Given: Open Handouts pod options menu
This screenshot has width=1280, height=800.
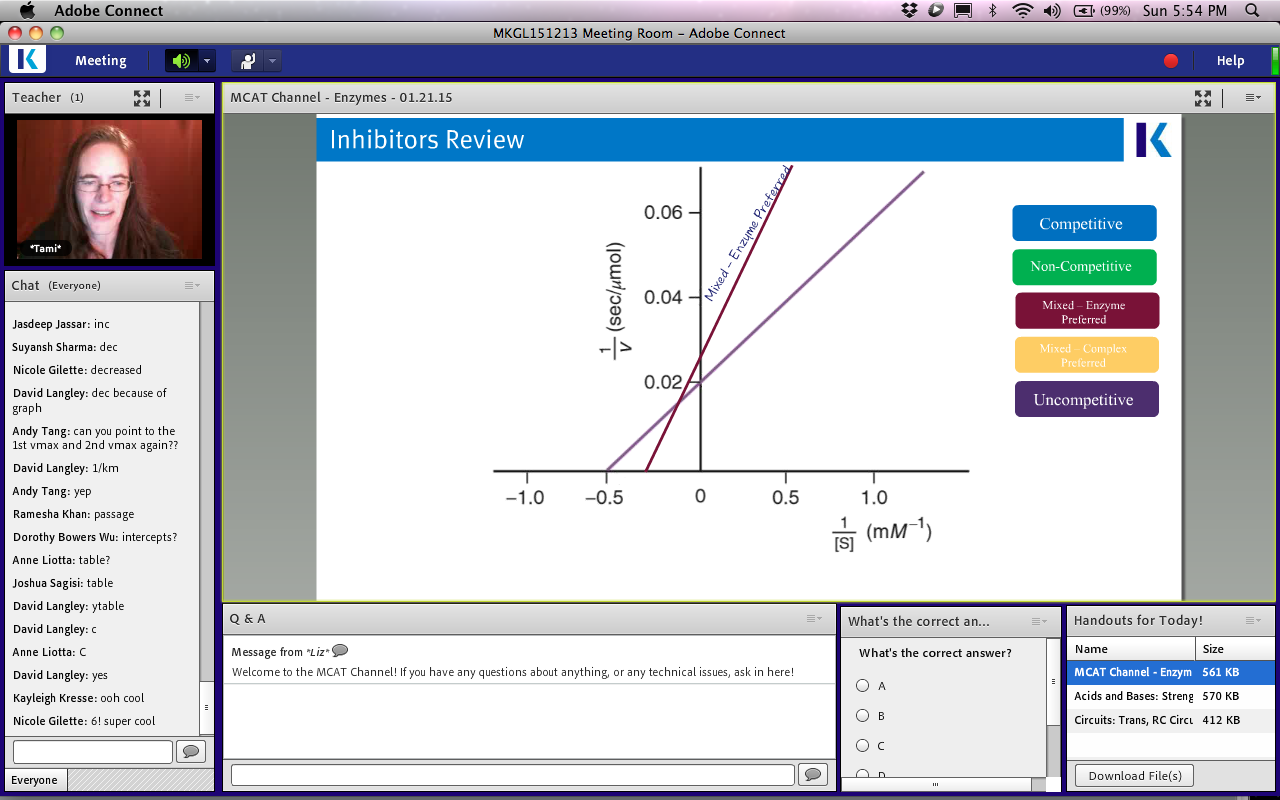Looking at the screenshot, I should tap(1255, 620).
